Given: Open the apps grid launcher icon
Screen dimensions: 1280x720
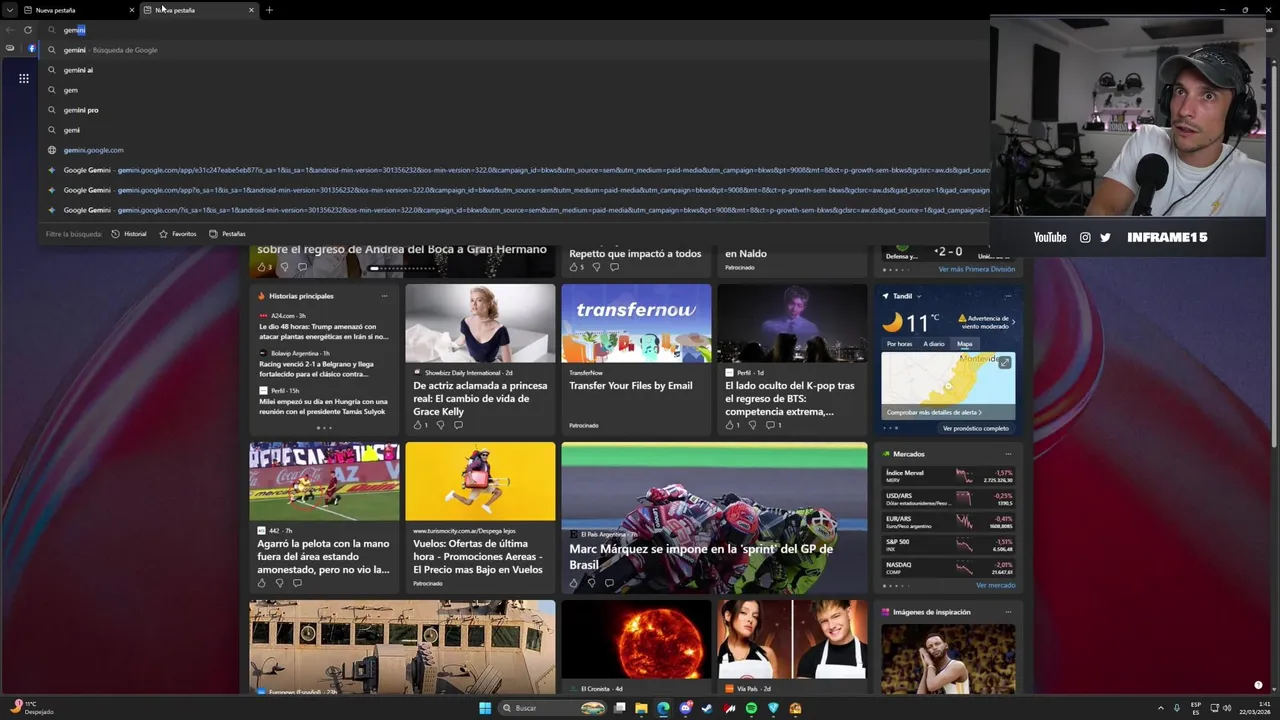Looking at the screenshot, I should coord(24,78).
